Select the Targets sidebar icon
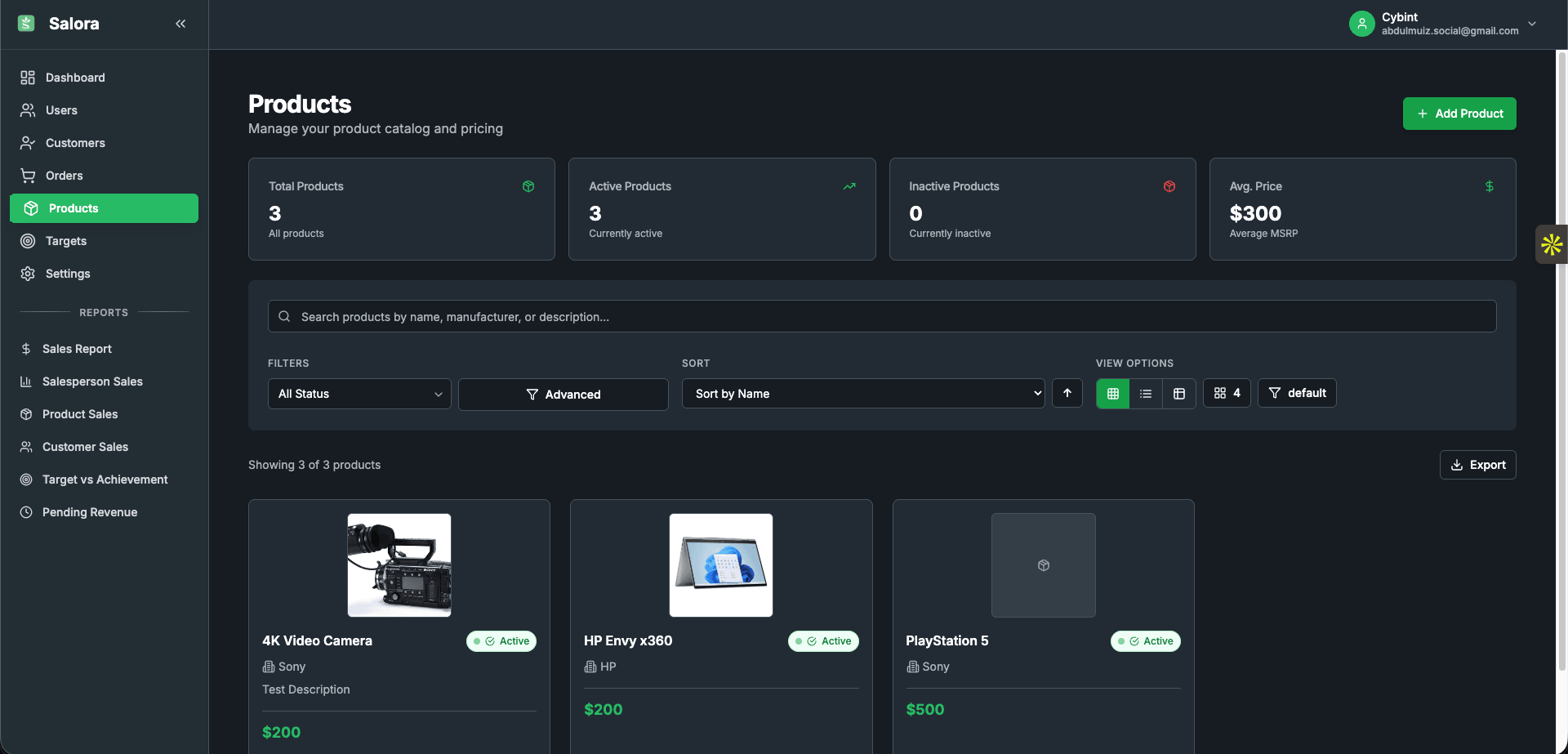 coord(27,241)
